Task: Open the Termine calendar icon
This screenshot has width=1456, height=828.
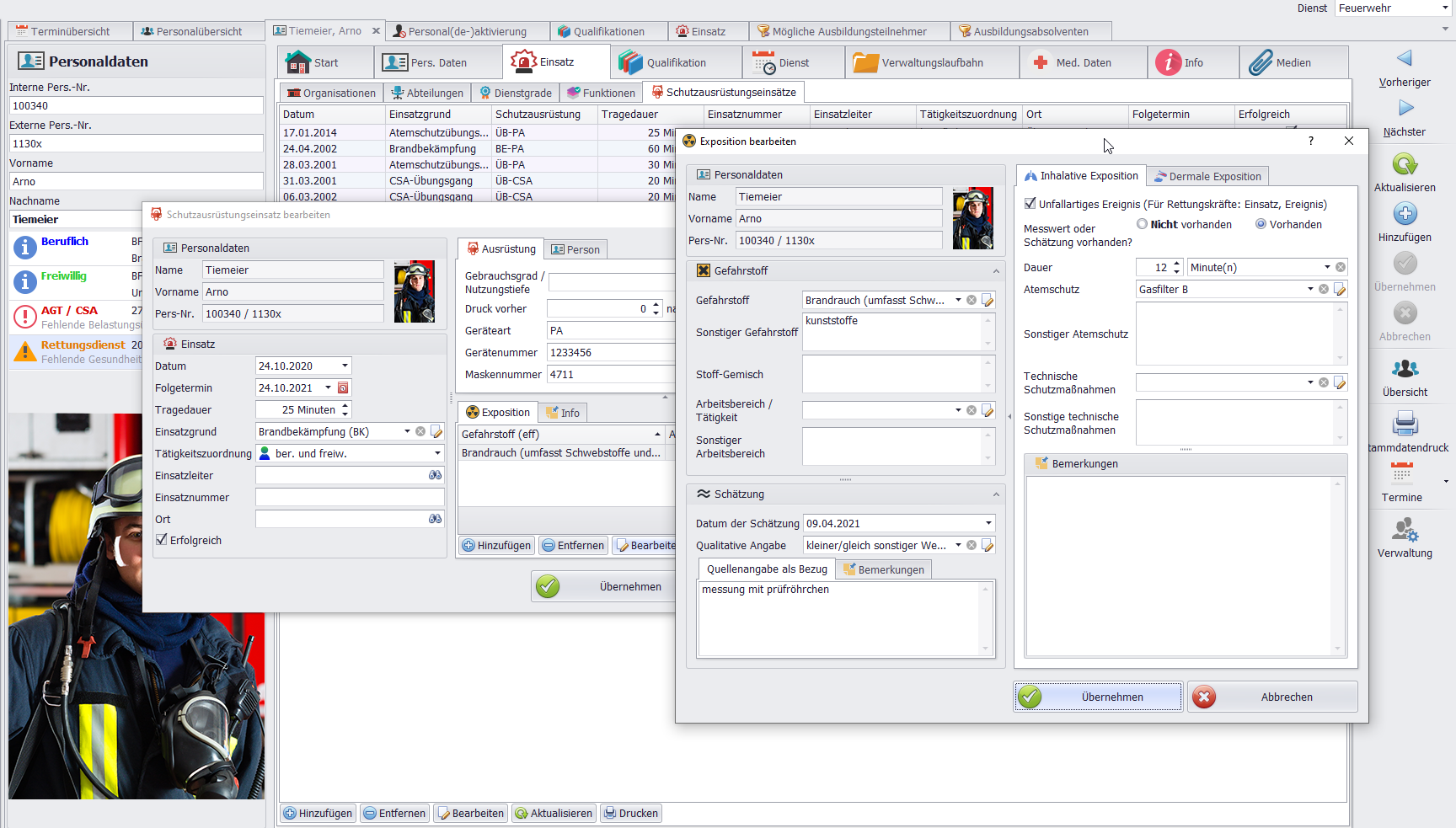Action: pos(1402,474)
